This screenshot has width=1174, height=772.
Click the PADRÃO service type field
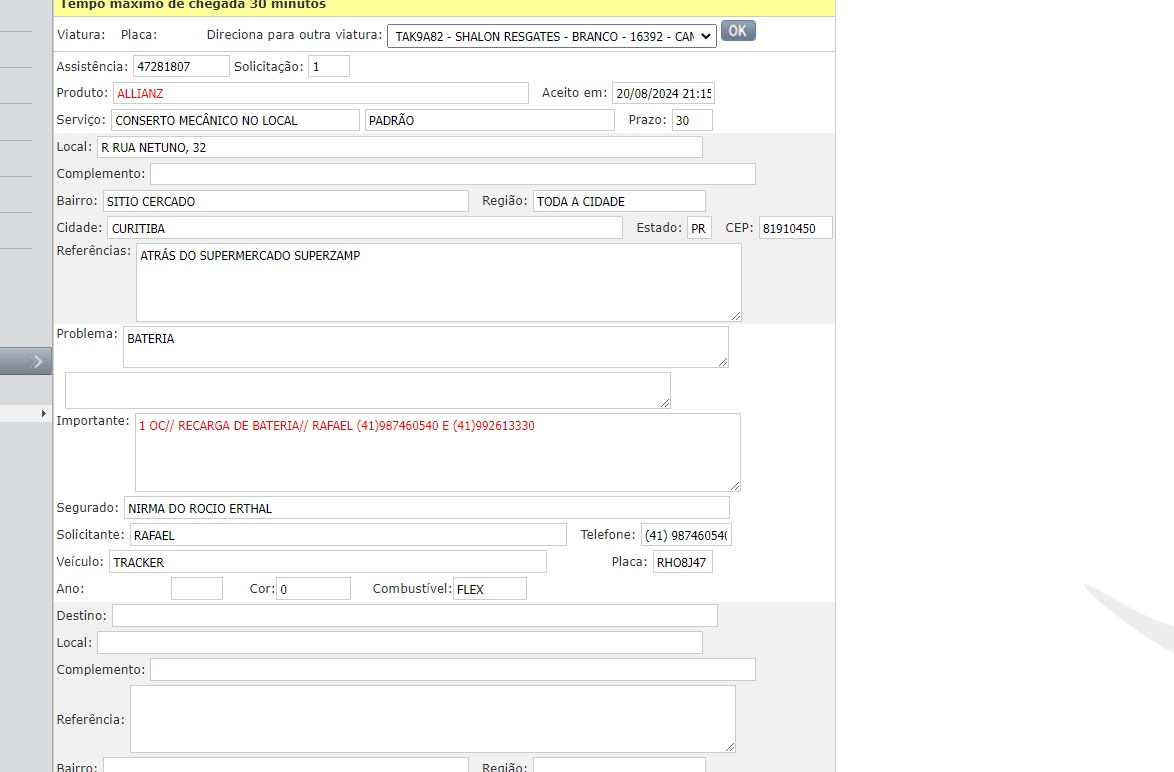tap(490, 121)
